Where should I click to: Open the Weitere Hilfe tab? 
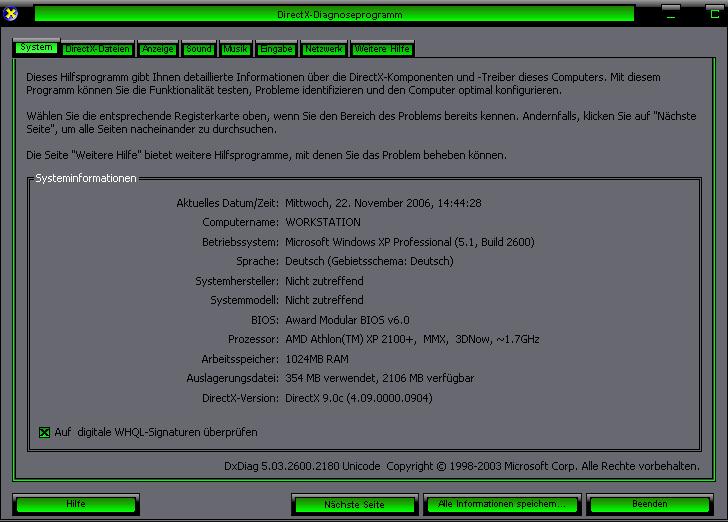(383, 49)
